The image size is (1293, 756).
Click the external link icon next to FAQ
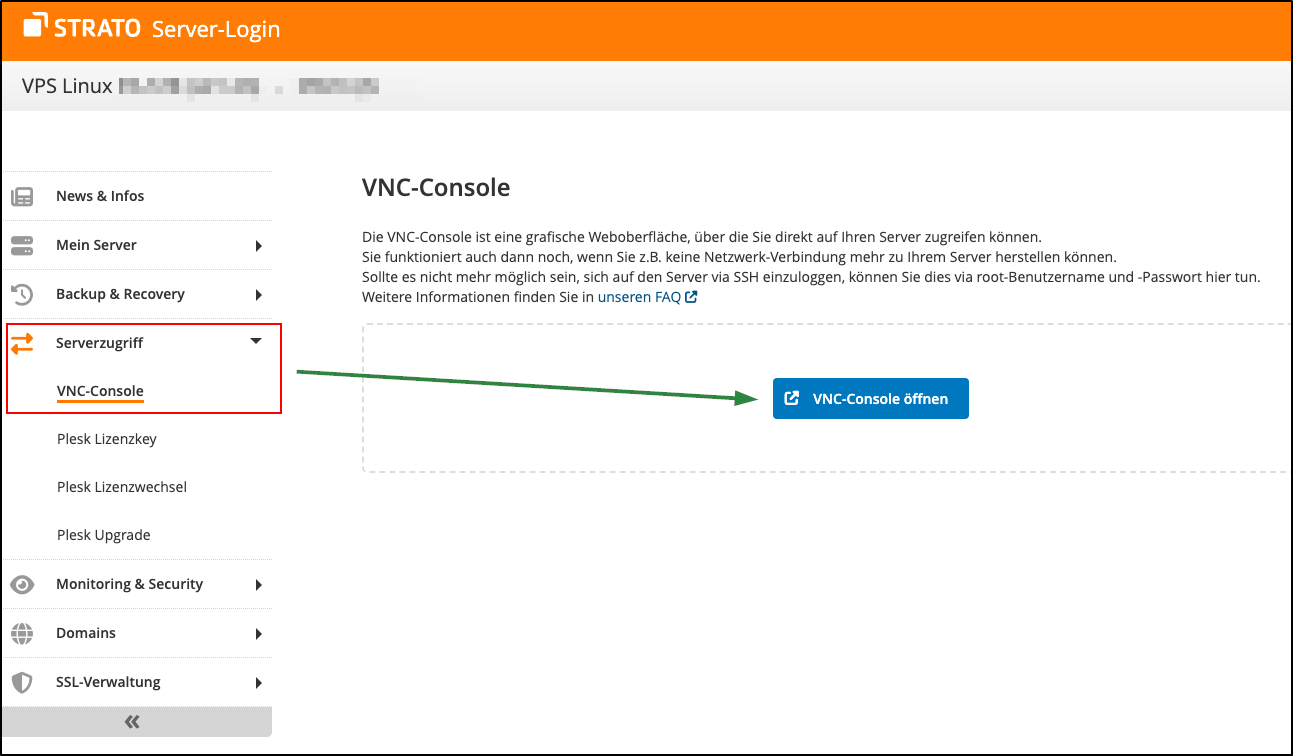click(x=690, y=296)
